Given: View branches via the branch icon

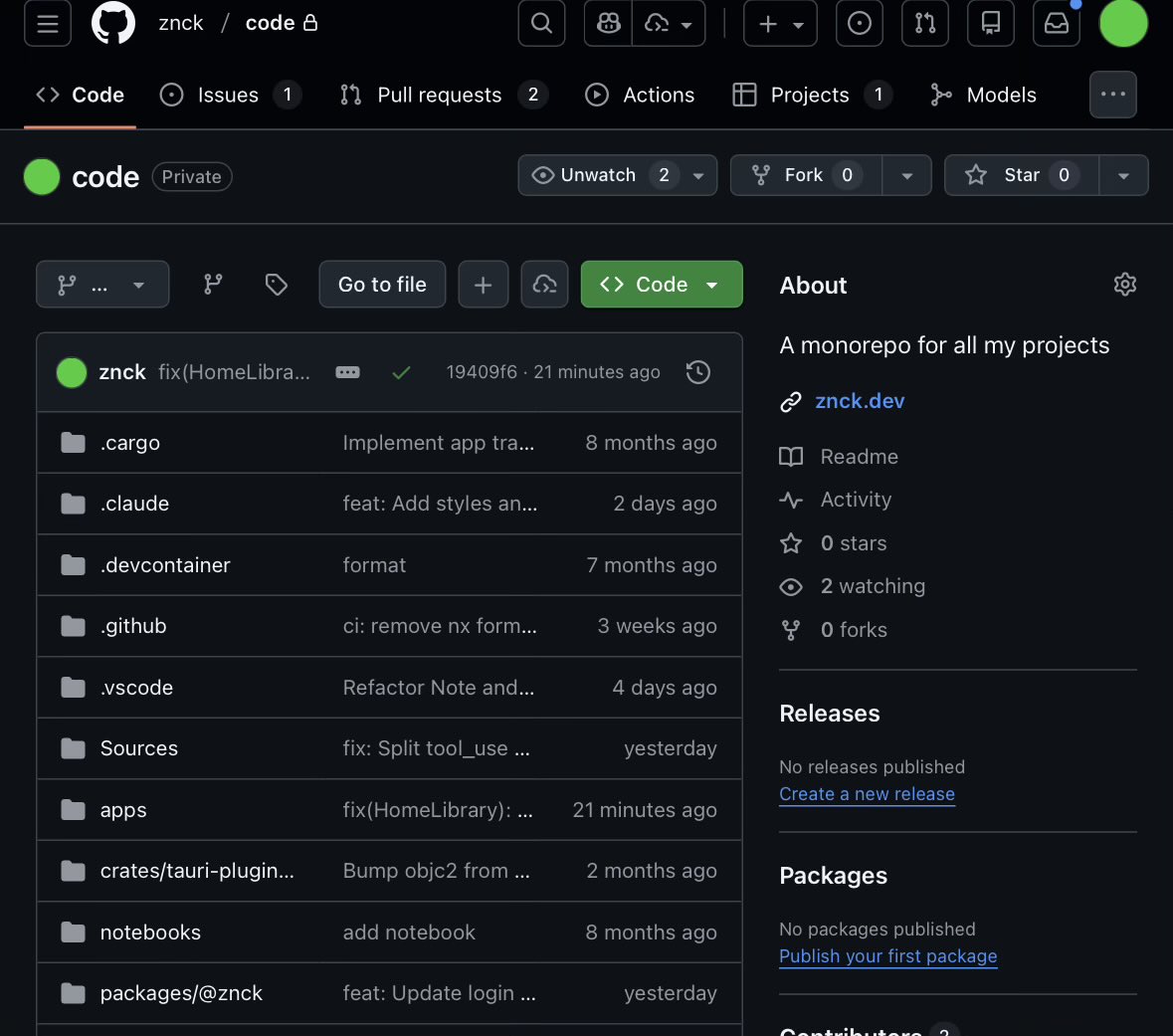Looking at the screenshot, I should pyautogui.click(x=213, y=285).
